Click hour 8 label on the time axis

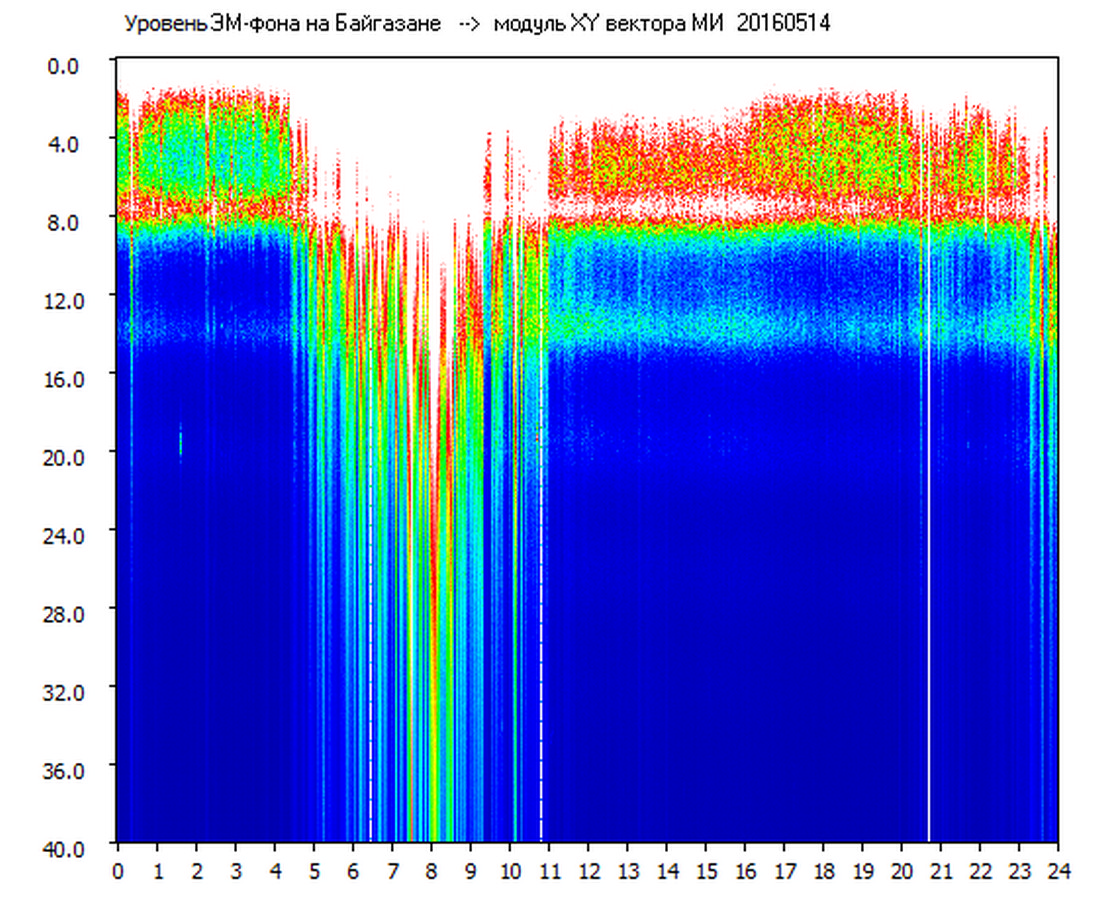point(431,871)
